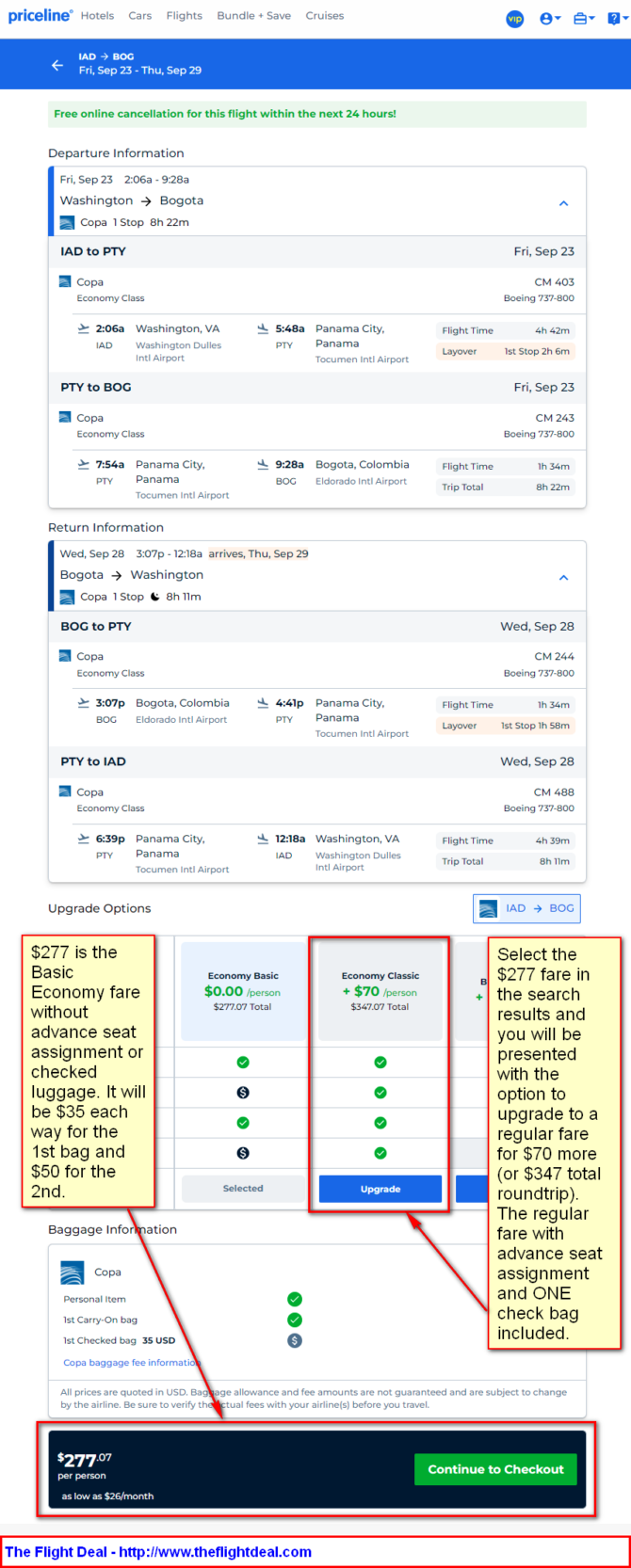This screenshot has height=1568, width=631.
Task: Click Copa logo beside flight CM 488
Action: [x=65, y=792]
